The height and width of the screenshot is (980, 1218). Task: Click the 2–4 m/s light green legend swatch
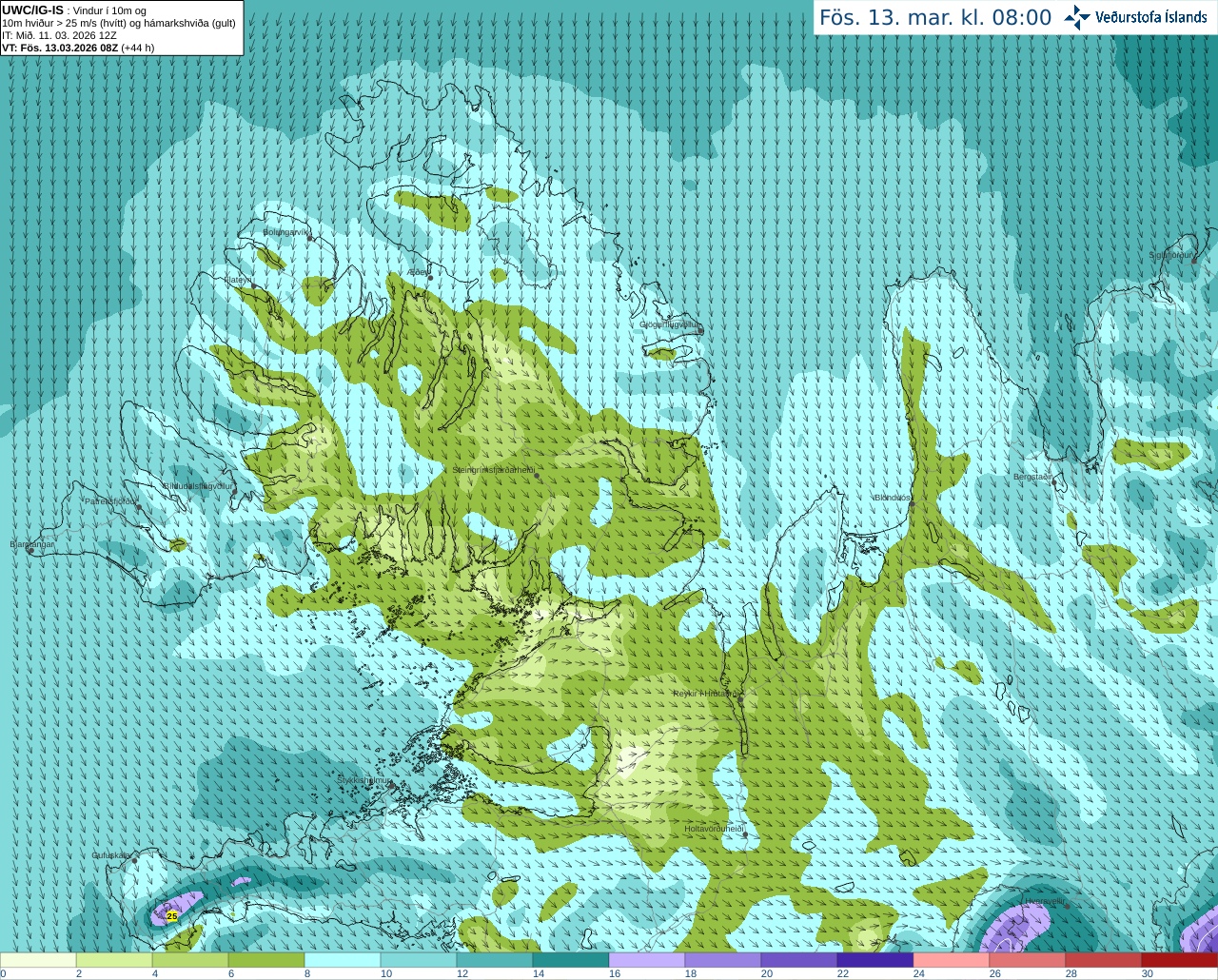point(114,960)
